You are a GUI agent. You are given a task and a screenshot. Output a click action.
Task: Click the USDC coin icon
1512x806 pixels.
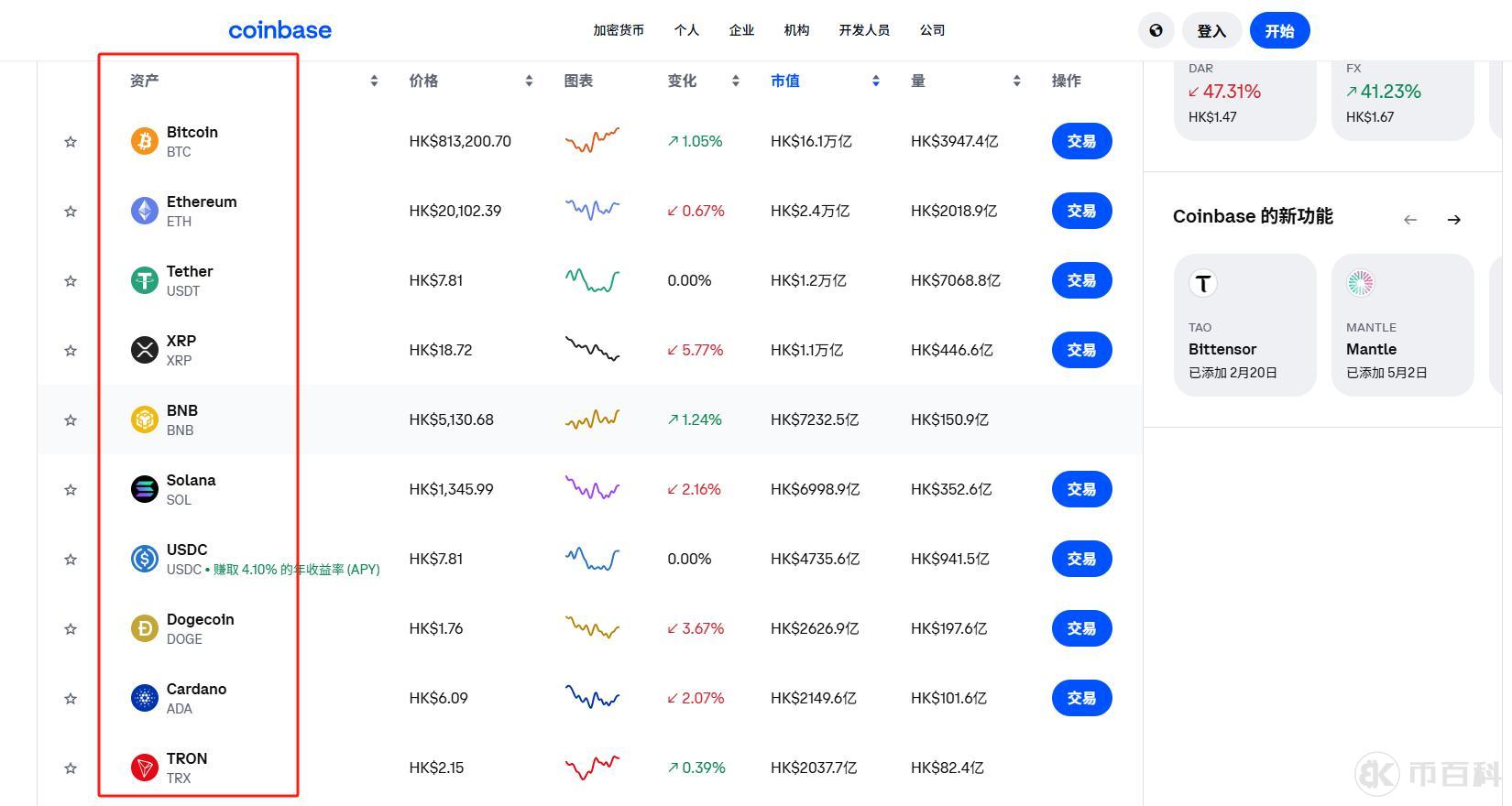[144, 559]
